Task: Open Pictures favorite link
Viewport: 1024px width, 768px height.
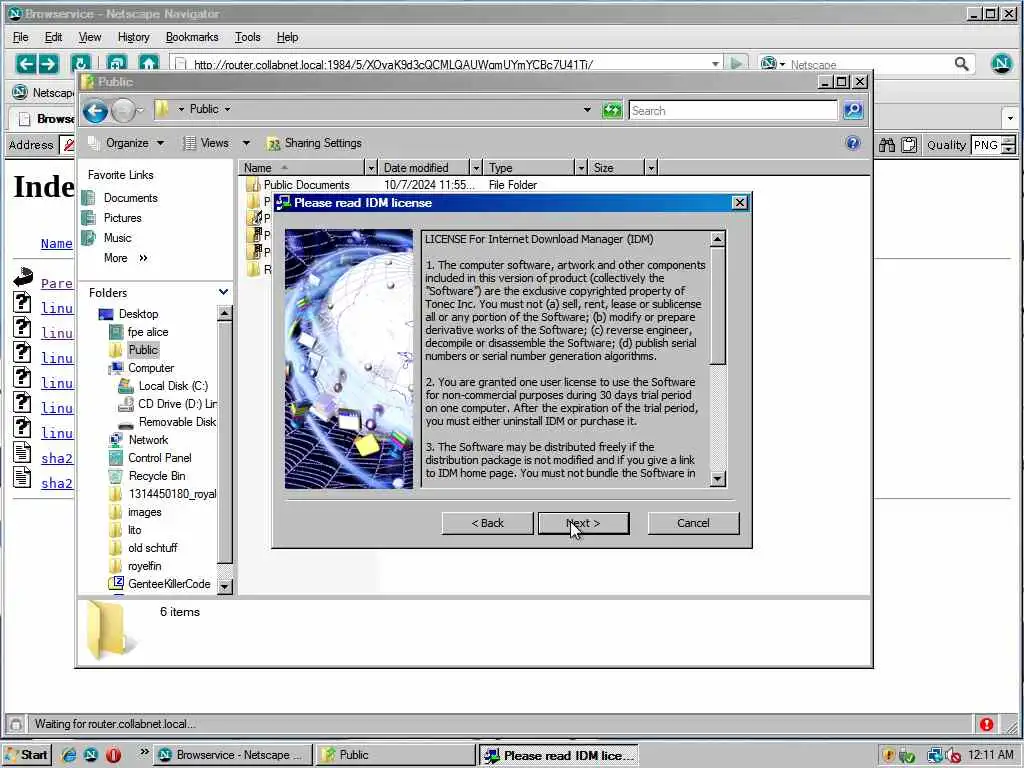Action: (122, 218)
